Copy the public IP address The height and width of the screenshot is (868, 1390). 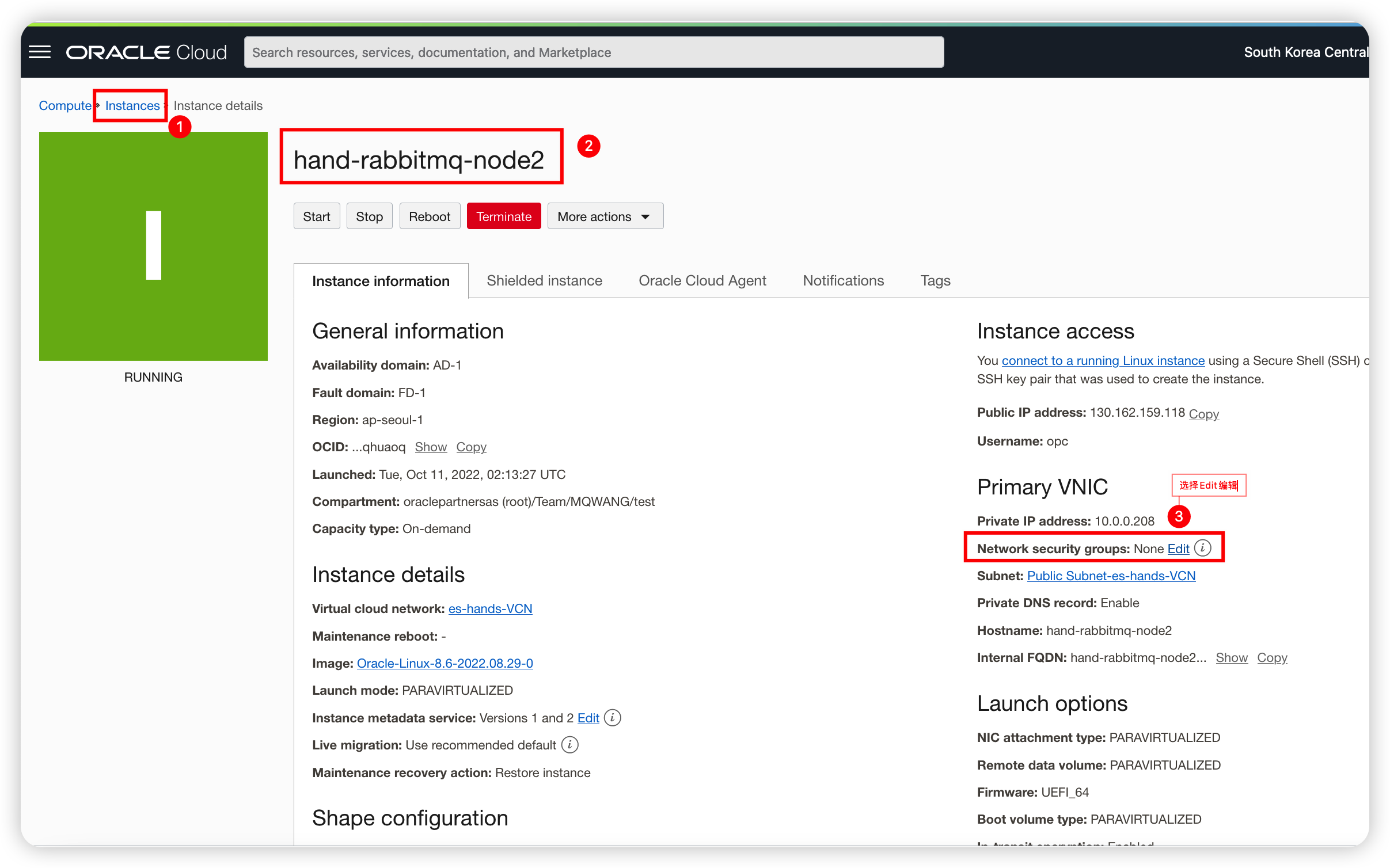pyautogui.click(x=1203, y=414)
